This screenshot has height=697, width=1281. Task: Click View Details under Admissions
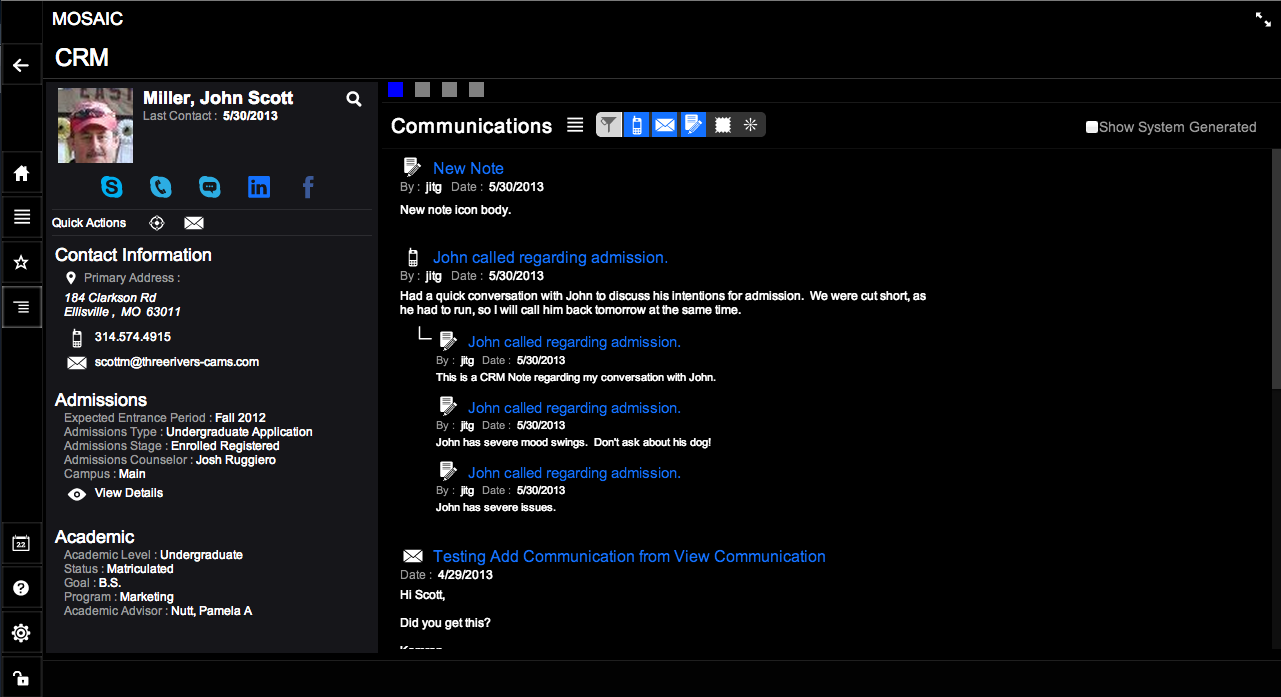click(x=128, y=493)
